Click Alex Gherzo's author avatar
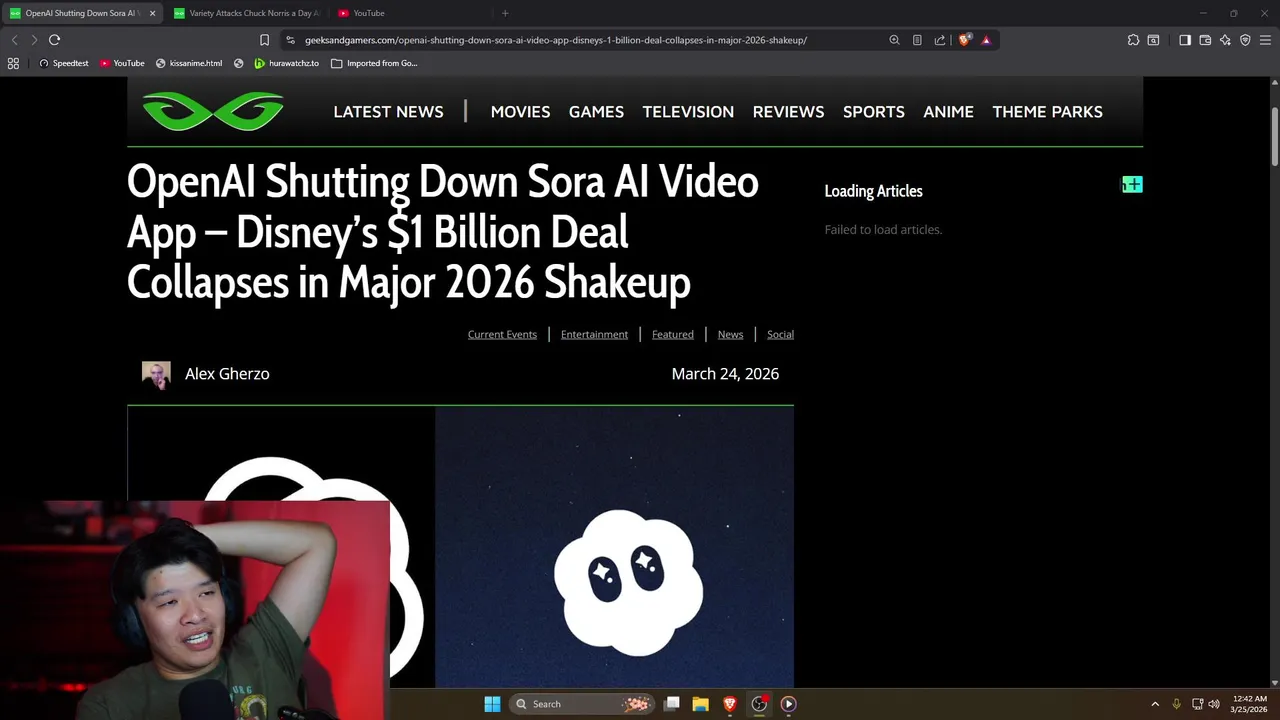1280x720 pixels. pyautogui.click(x=156, y=375)
